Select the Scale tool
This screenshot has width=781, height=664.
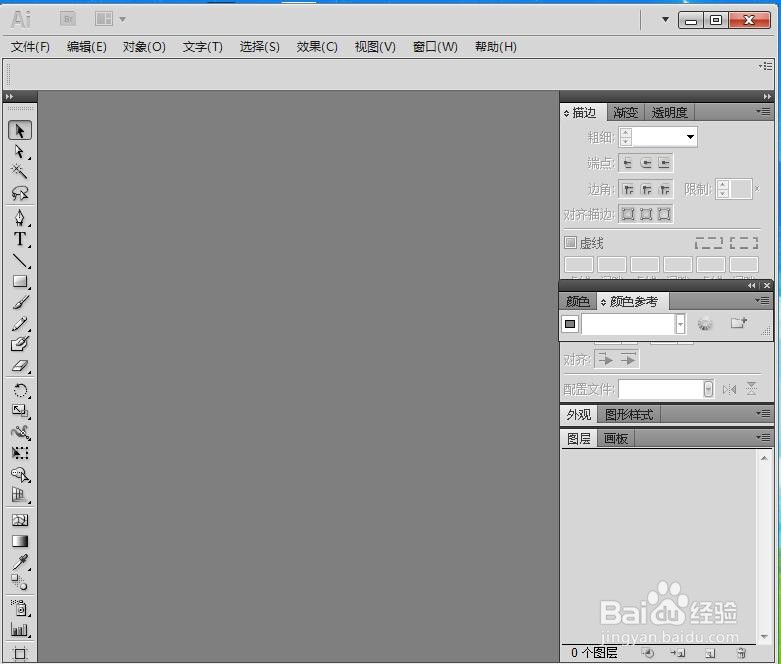pyautogui.click(x=20, y=410)
